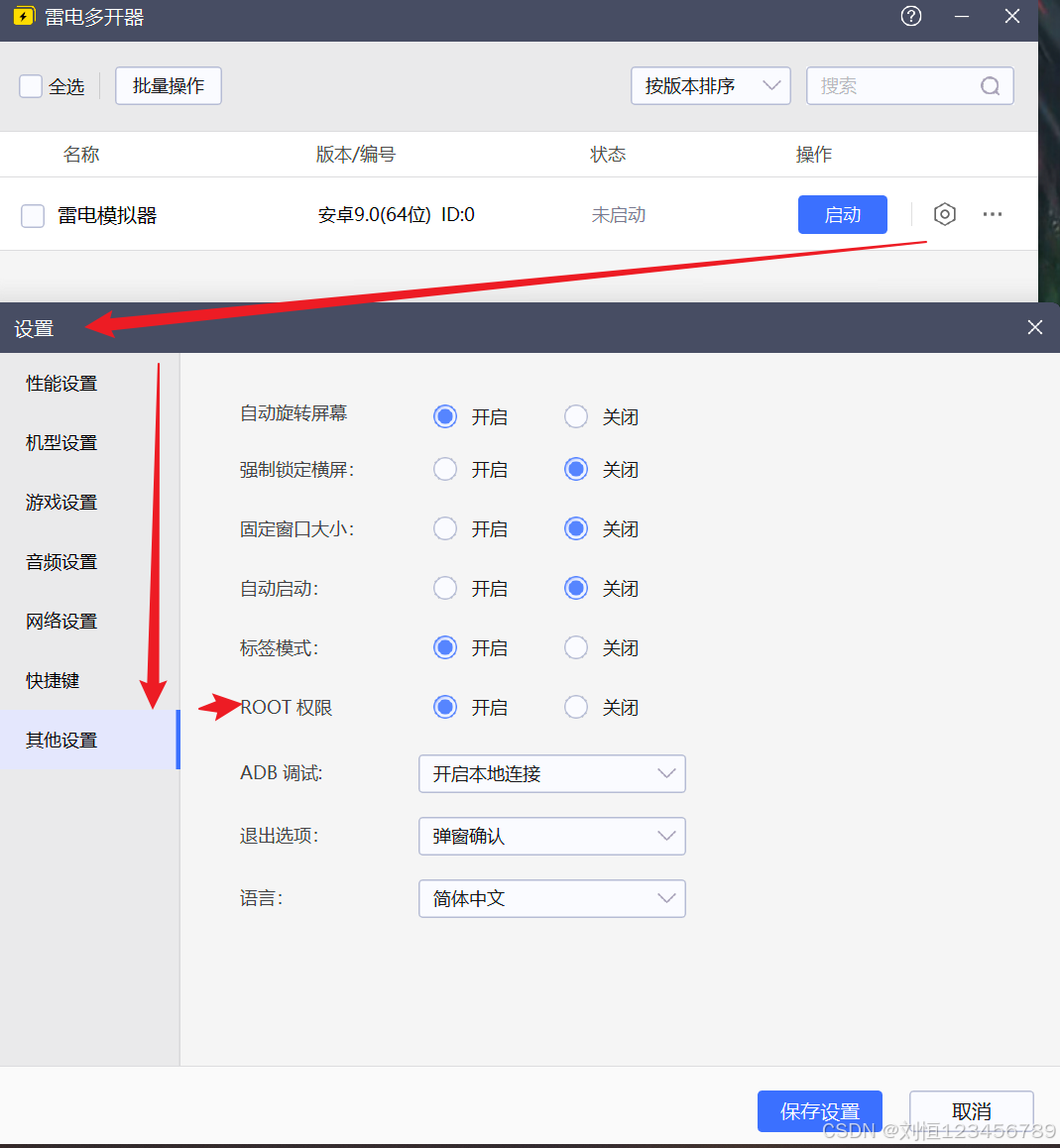Close the 设置 dialog
Viewport: 1060px width, 1148px height.
[x=1034, y=327]
